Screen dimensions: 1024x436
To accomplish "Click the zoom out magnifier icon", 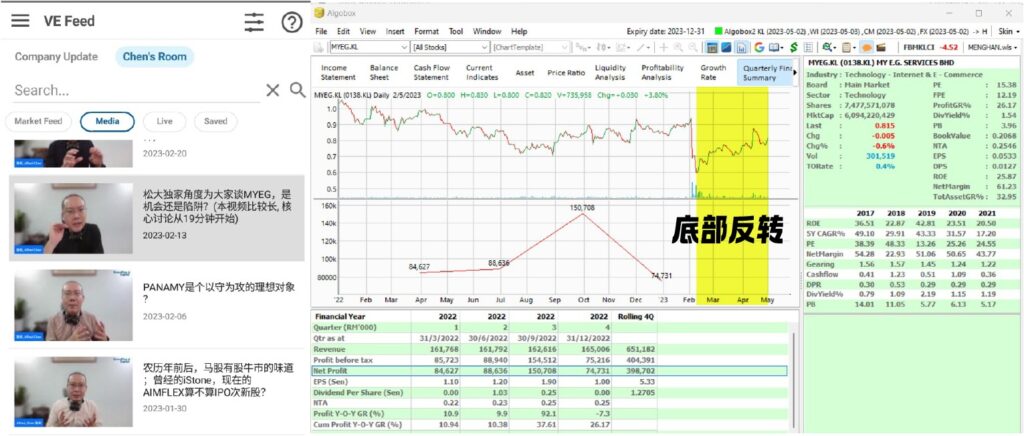I will (x=692, y=48).
